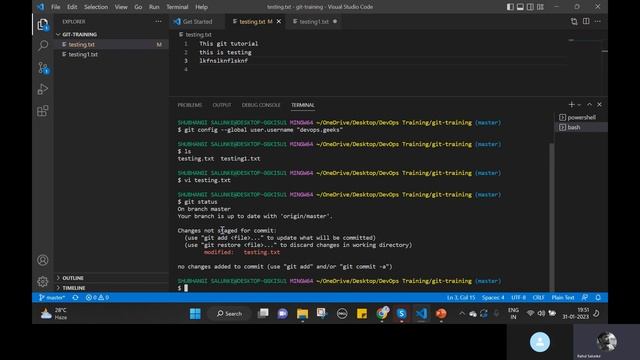640x360 pixels.
Task: Select the Terminal panel tab
Action: 302,105
